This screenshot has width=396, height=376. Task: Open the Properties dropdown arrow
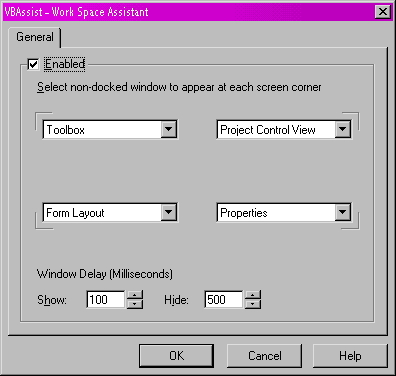click(343, 212)
